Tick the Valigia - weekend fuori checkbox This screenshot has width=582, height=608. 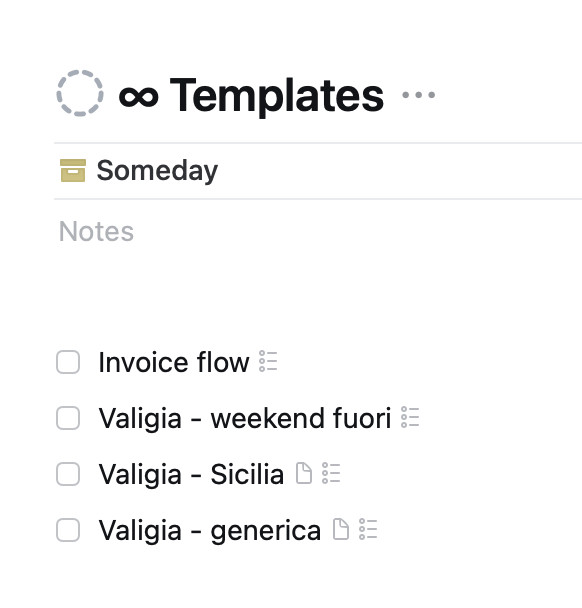68,418
